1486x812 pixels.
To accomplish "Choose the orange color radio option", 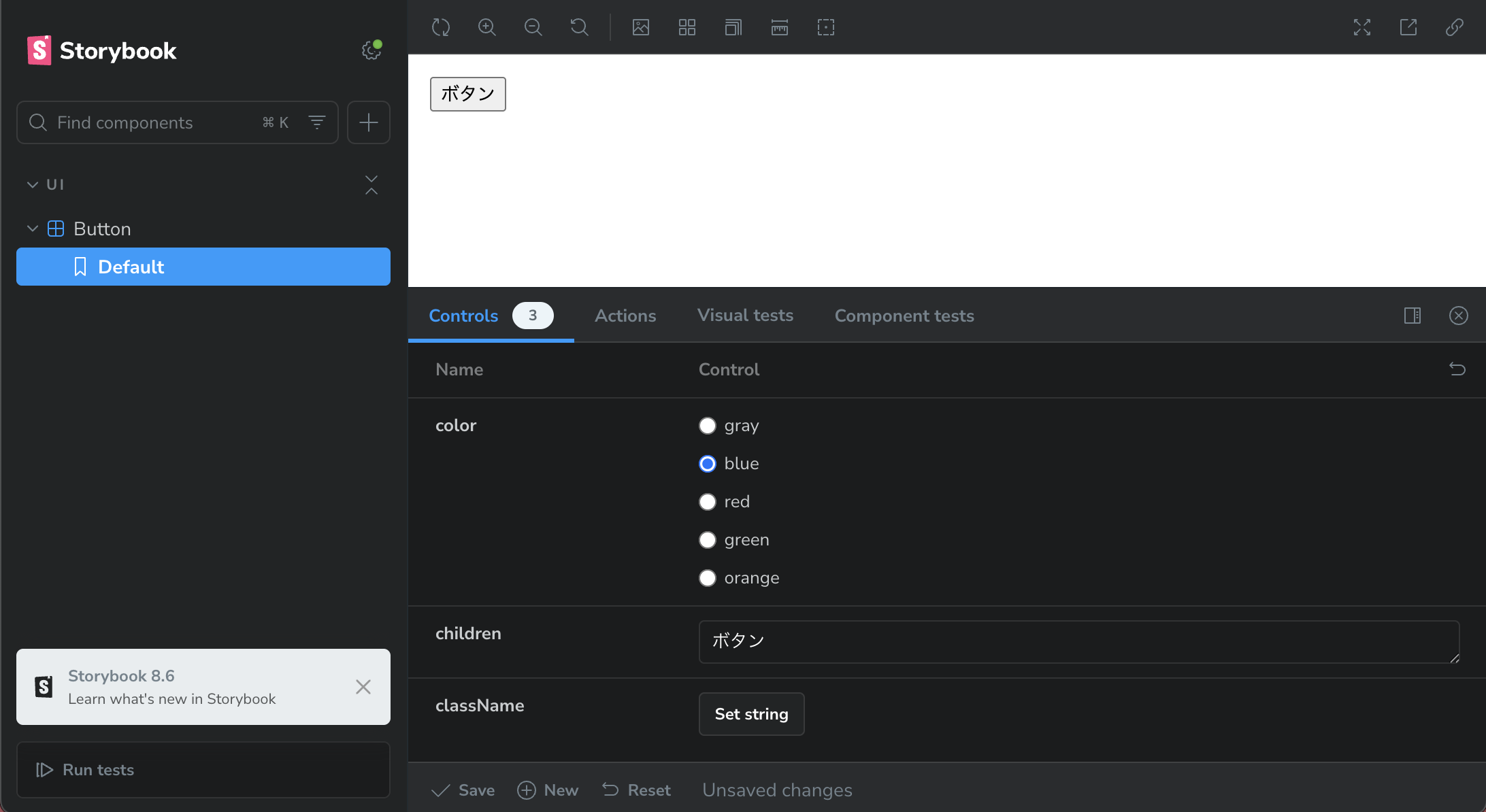I will click(708, 578).
